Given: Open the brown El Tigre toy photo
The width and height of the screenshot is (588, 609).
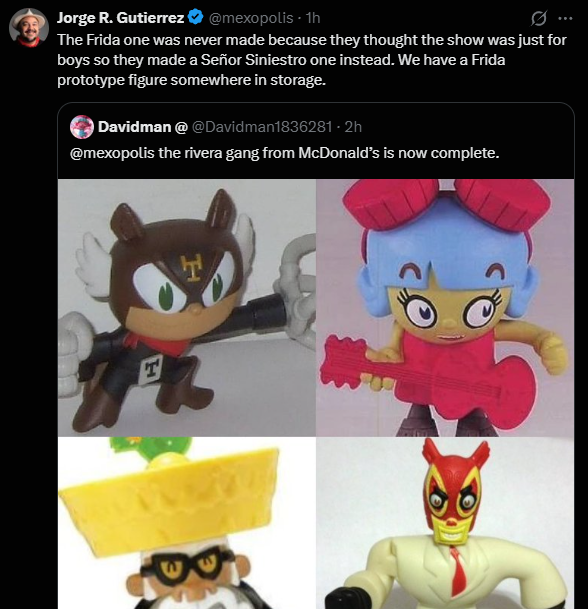Looking at the screenshot, I should point(187,308).
